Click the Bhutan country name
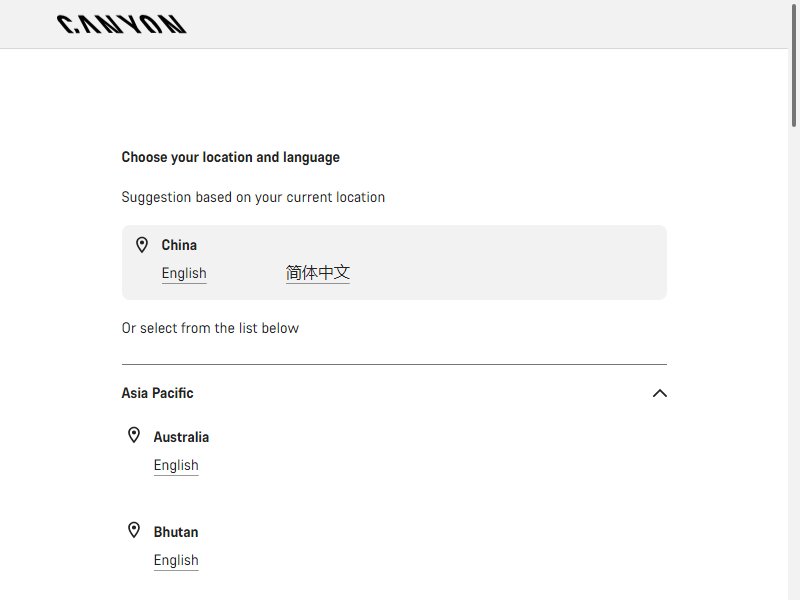The height and width of the screenshot is (600, 800). pos(176,532)
